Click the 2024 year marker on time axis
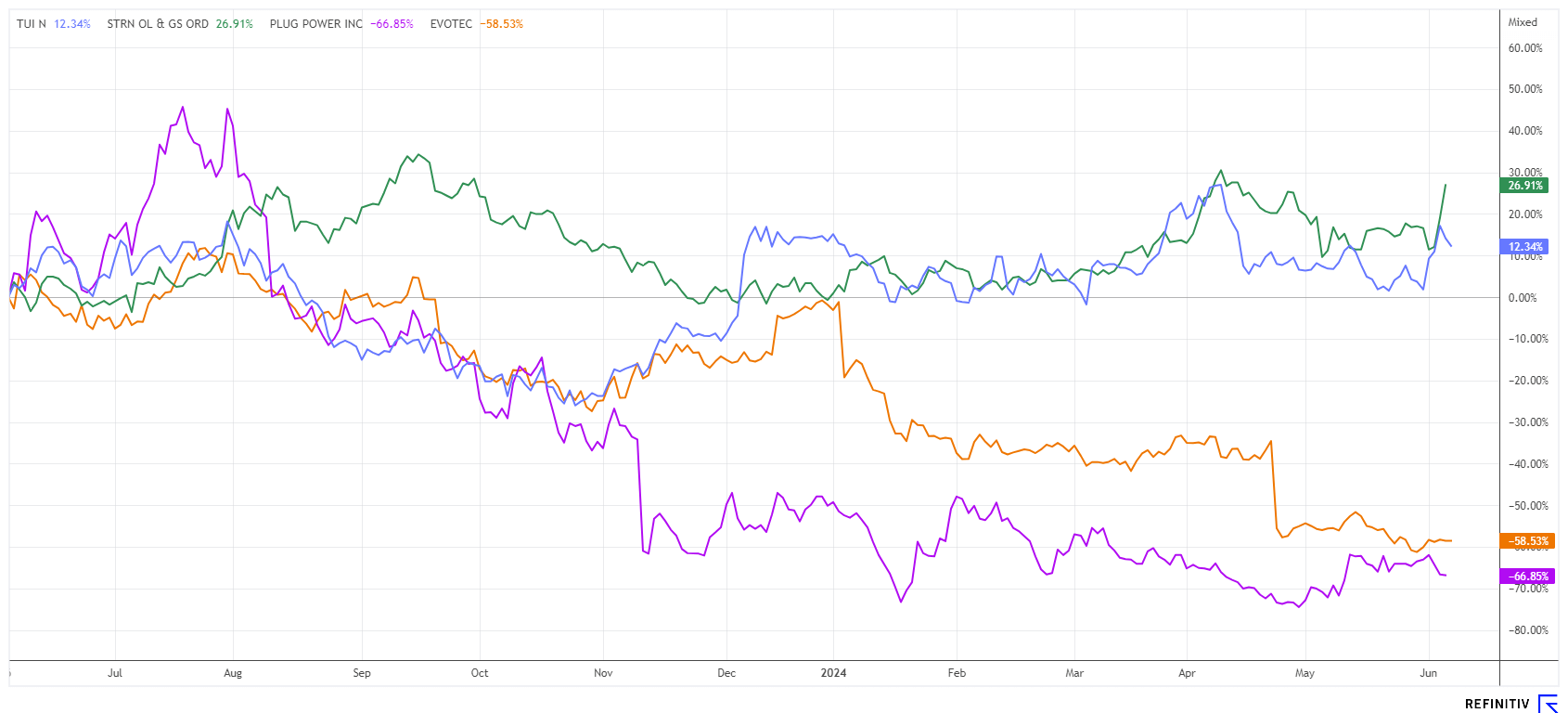The height and width of the screenshot is (713, 1568). pyautogui.click(x=833, y=673)
